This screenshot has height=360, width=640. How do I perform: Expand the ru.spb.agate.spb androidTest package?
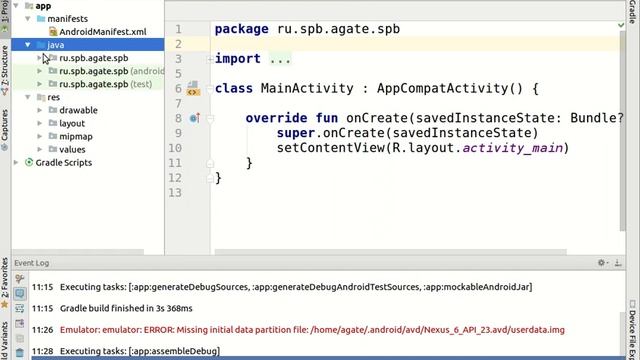(x=40, y=71)
